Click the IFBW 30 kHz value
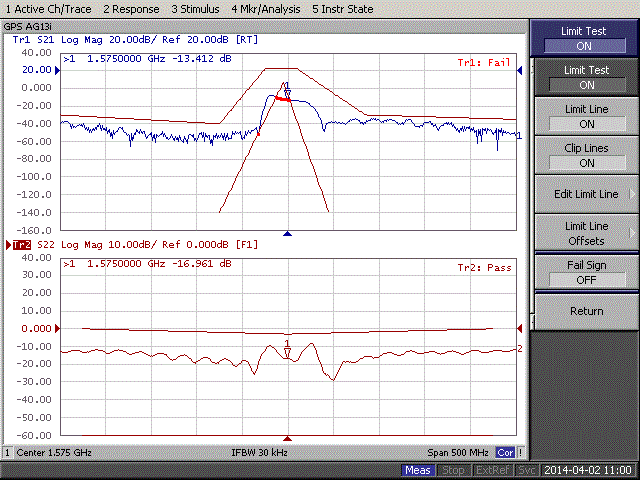This screenshot has width=640, height=480. [259, 452]
